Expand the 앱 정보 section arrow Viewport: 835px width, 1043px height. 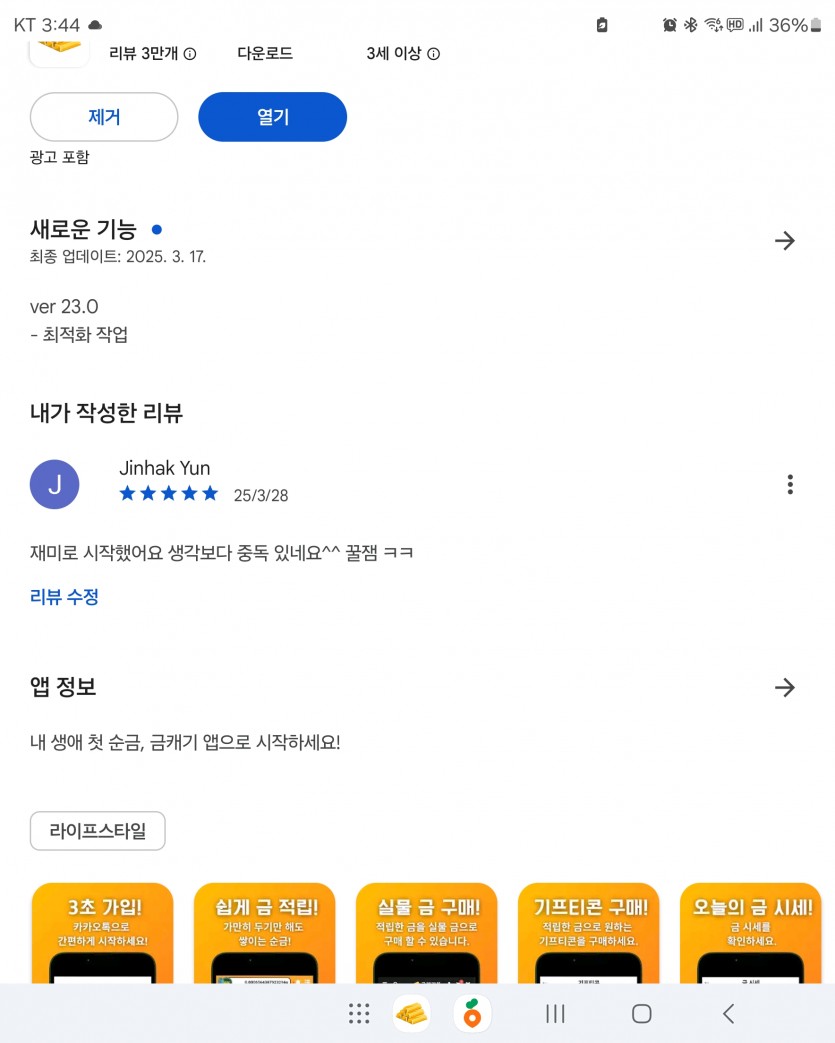pyautogui.click(x=785, y=687)
